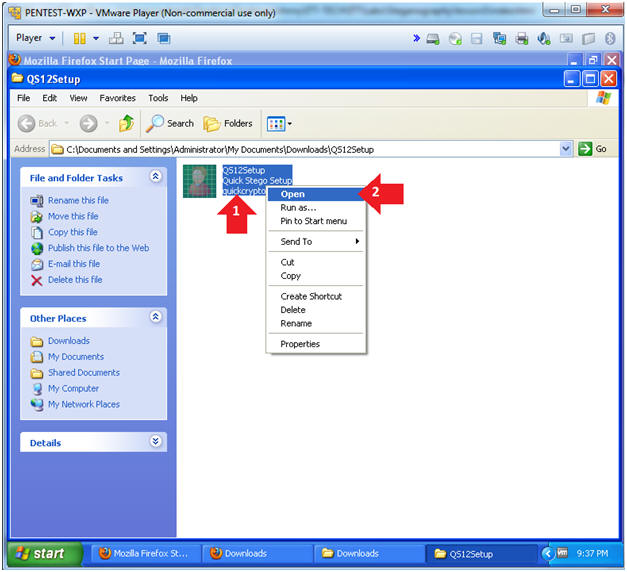Expand hidden system tray icons arrow
The width and height of the screenshot is (627, 572).
coord(547,554)
